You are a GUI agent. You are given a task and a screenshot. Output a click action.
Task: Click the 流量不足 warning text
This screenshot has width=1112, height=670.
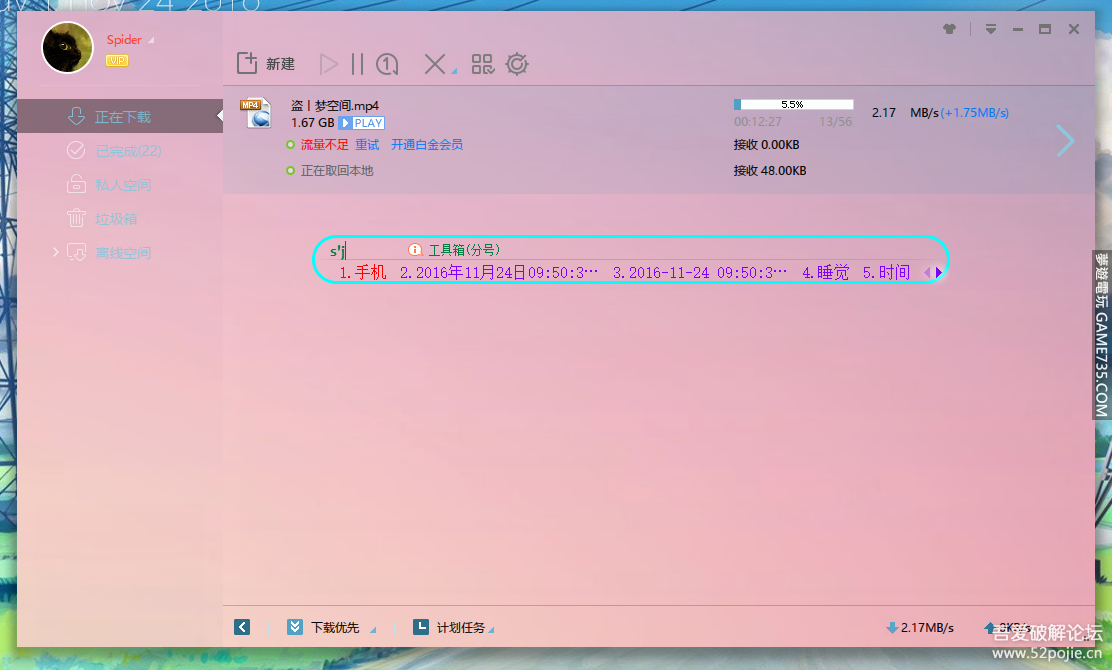[x=324, y=145]
